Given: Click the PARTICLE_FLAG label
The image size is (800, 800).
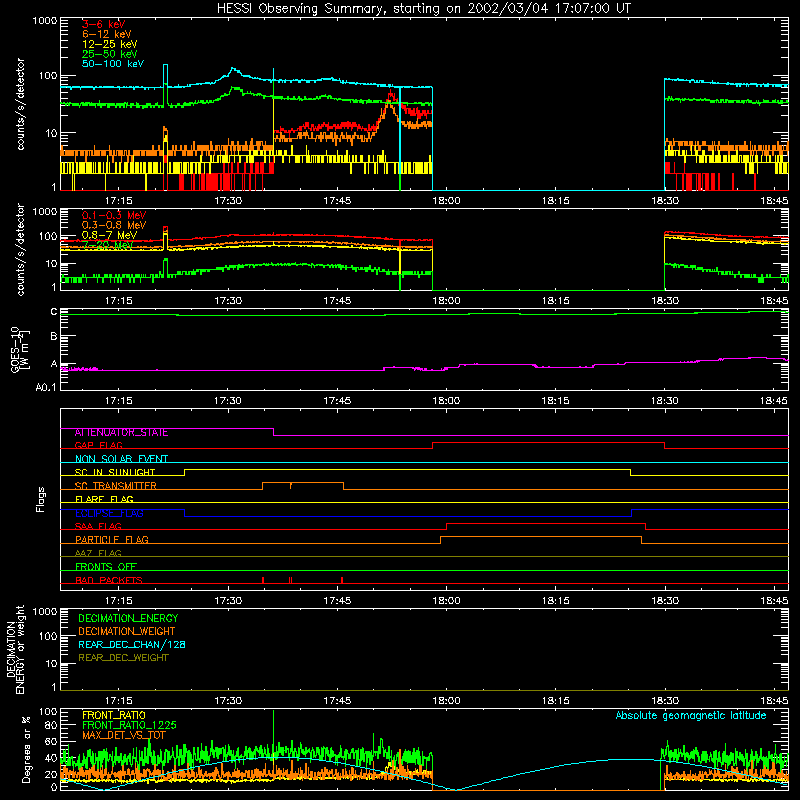Looking at the screenshot, I should 112,540.
